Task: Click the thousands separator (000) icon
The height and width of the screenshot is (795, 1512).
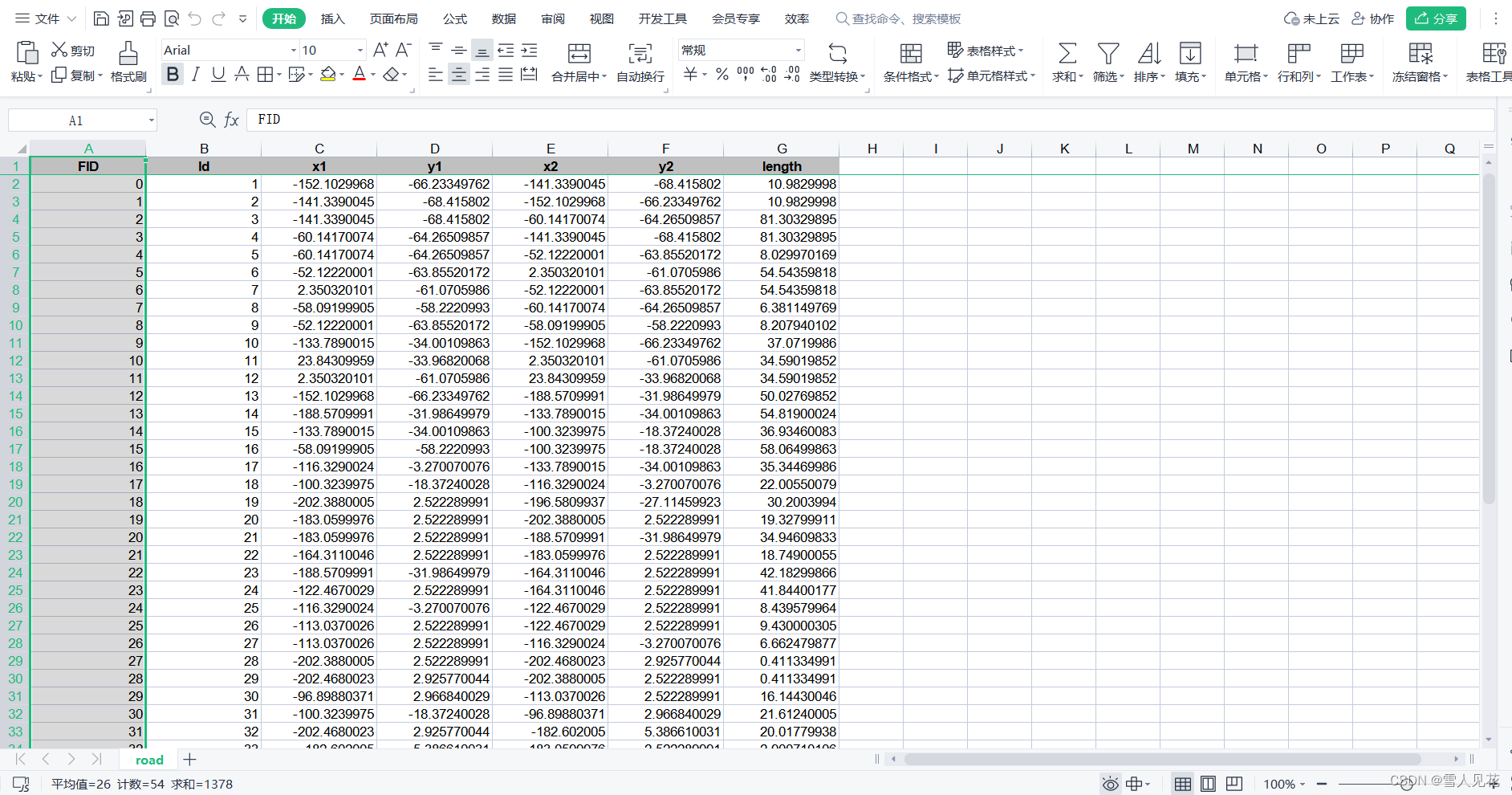Action: (x=746, y=75)
